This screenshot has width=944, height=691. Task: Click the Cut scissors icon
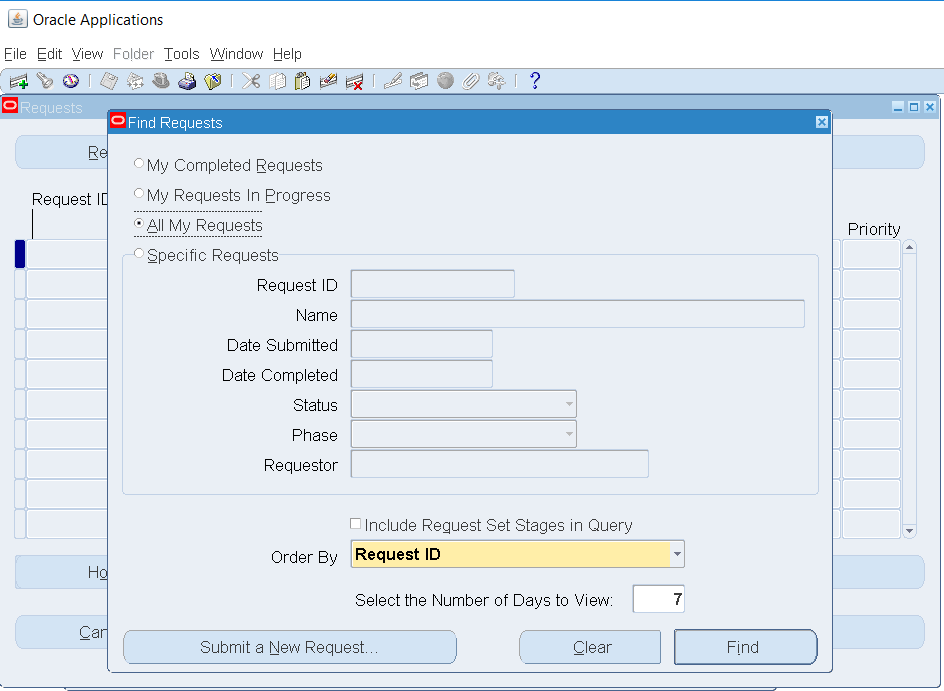[251, 81]
